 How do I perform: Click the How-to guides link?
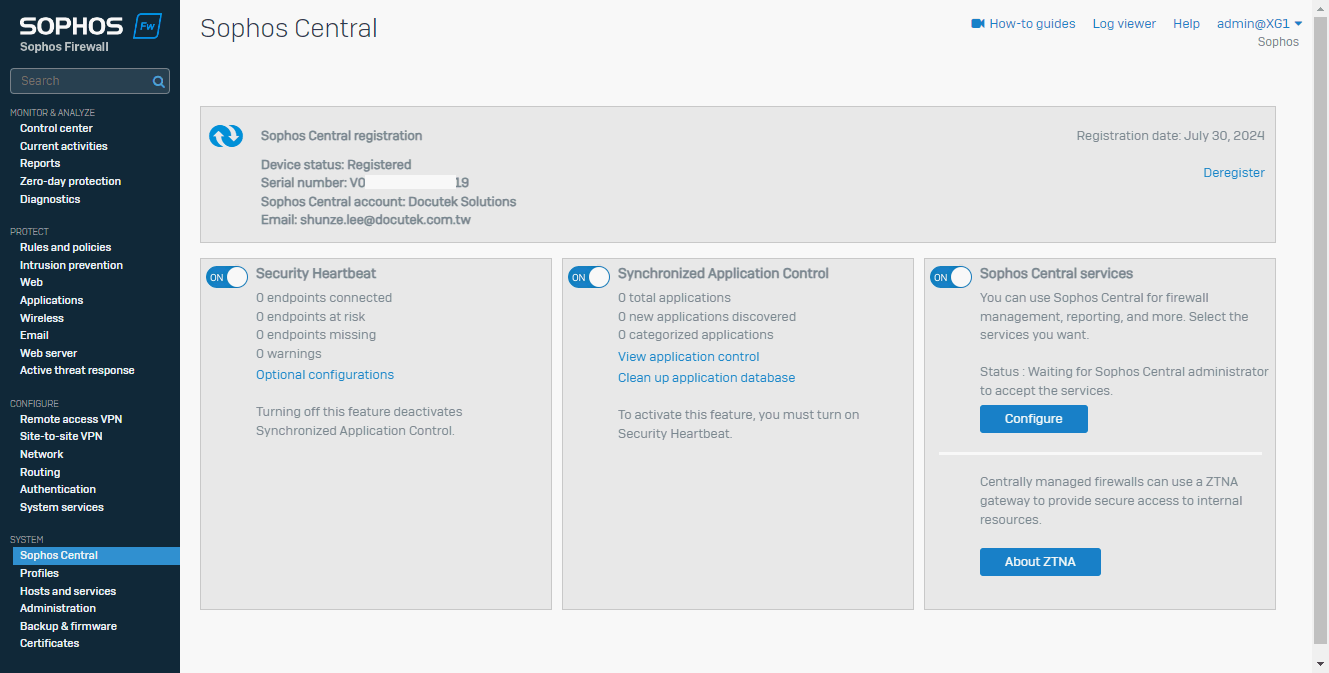coord(1032,23)
